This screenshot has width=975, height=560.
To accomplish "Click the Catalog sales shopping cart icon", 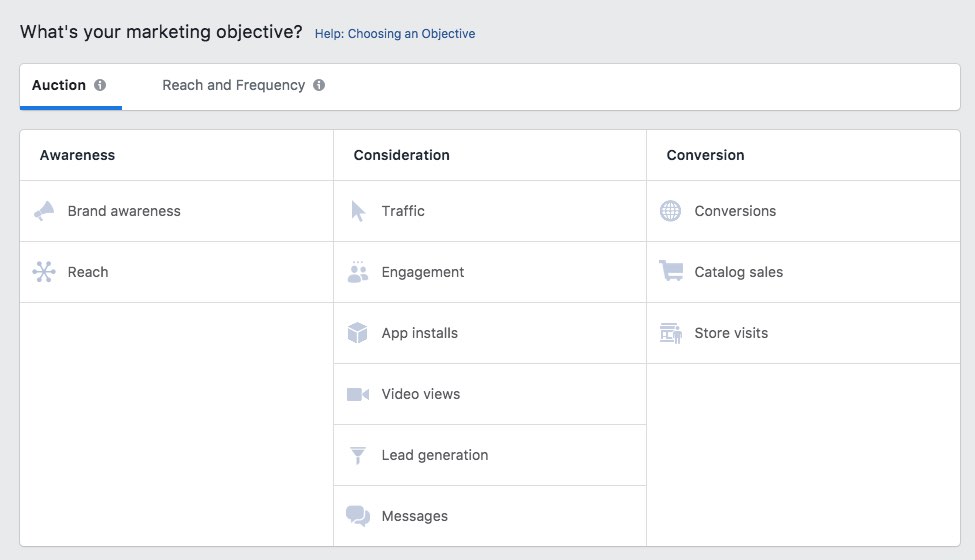I will (671, 271).
